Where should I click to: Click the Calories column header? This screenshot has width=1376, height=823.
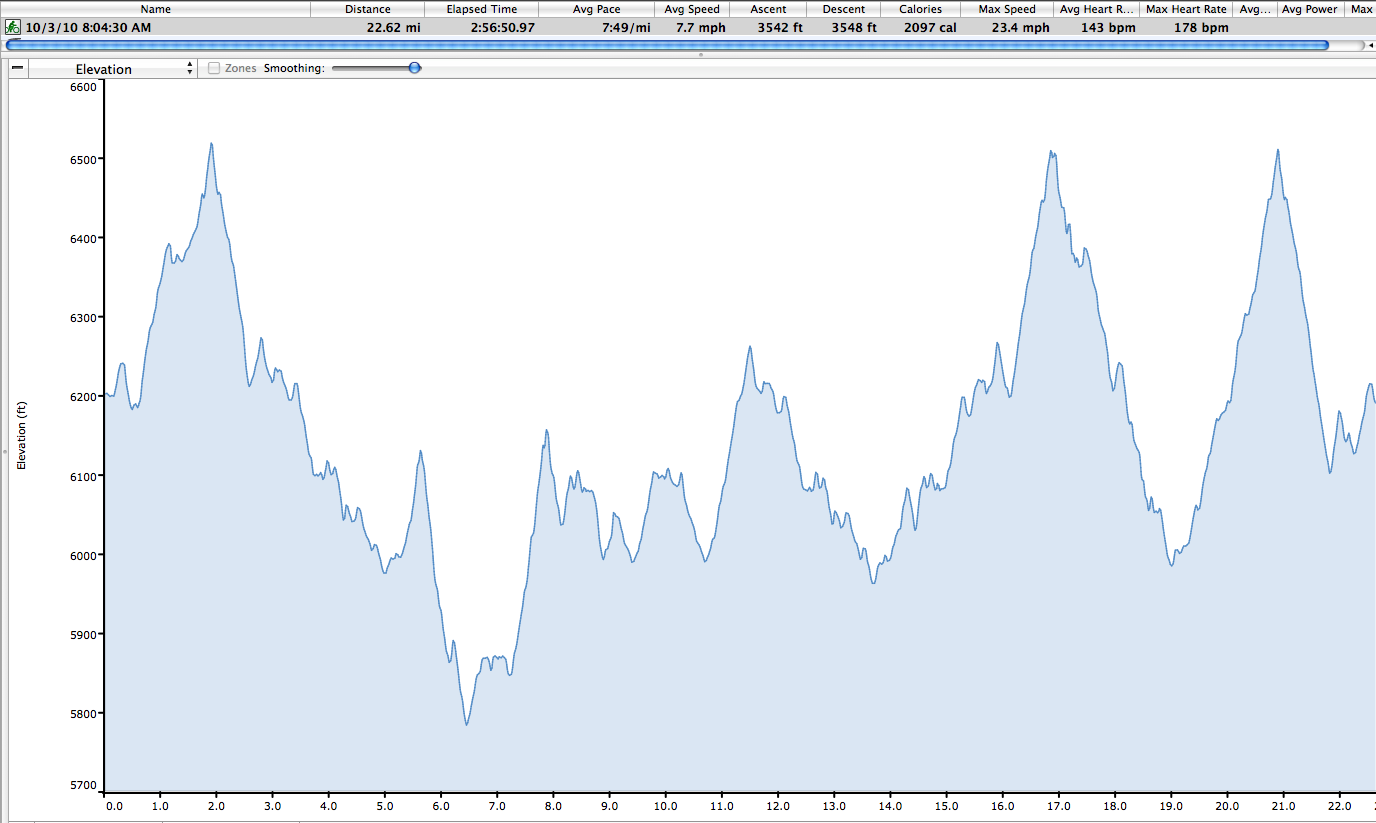click(x=920, y=9)
